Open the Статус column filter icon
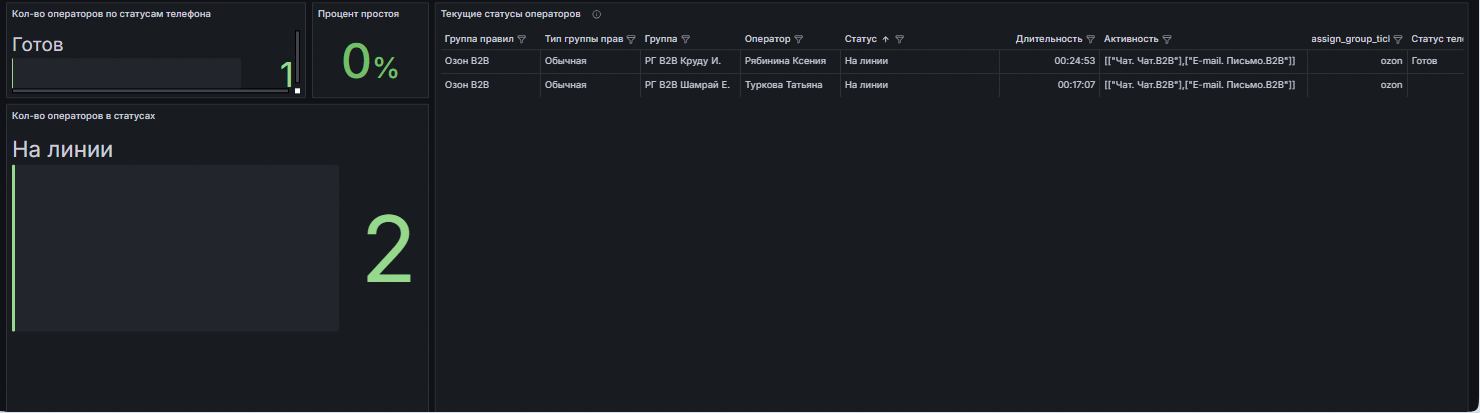Image resolution: width=1480 pixels, height=413 pixels. point(900,39)
